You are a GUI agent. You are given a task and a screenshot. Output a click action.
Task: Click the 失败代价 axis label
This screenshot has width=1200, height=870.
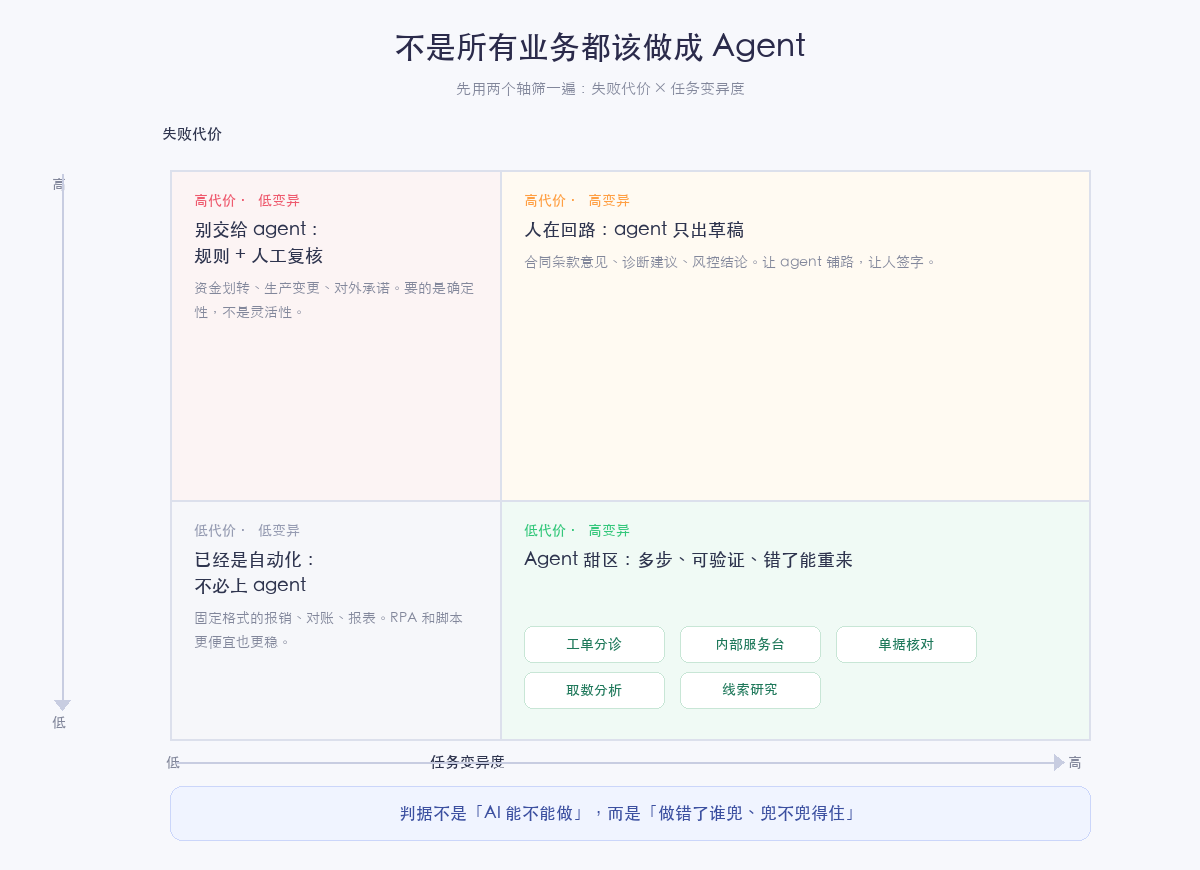click(192, 133)
